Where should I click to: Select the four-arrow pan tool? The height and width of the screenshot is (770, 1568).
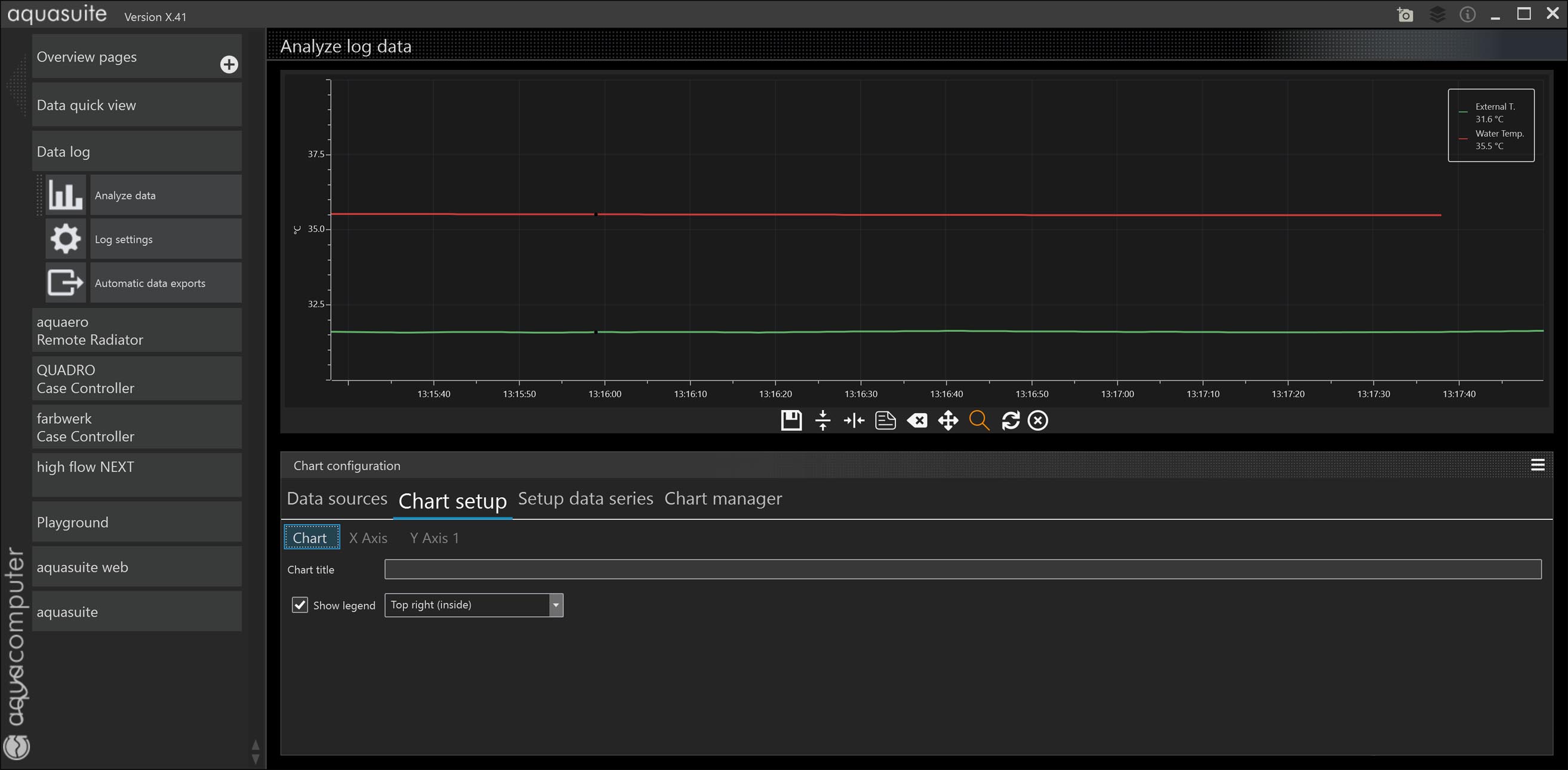click(x=948, y=420)
